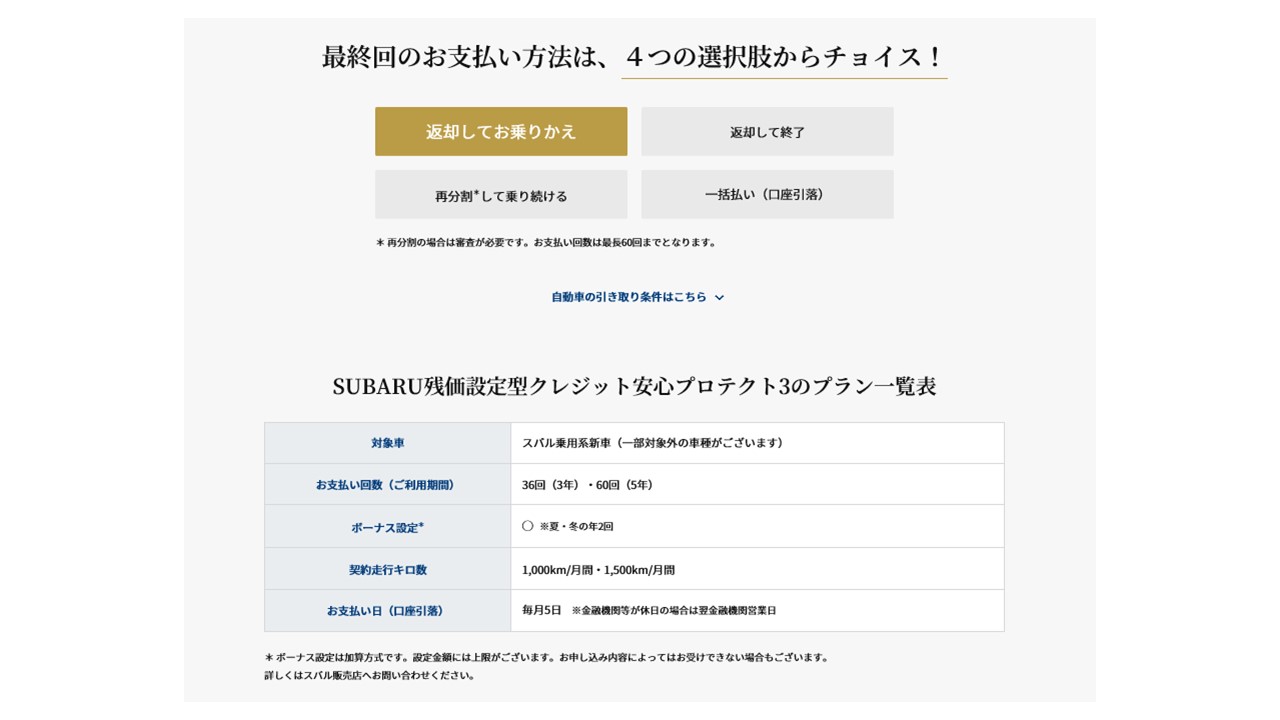This screenshot has height=720, width=1280.
Task: Choose the 再分割して乗り続ける option
Action: [x=501, y=195]
